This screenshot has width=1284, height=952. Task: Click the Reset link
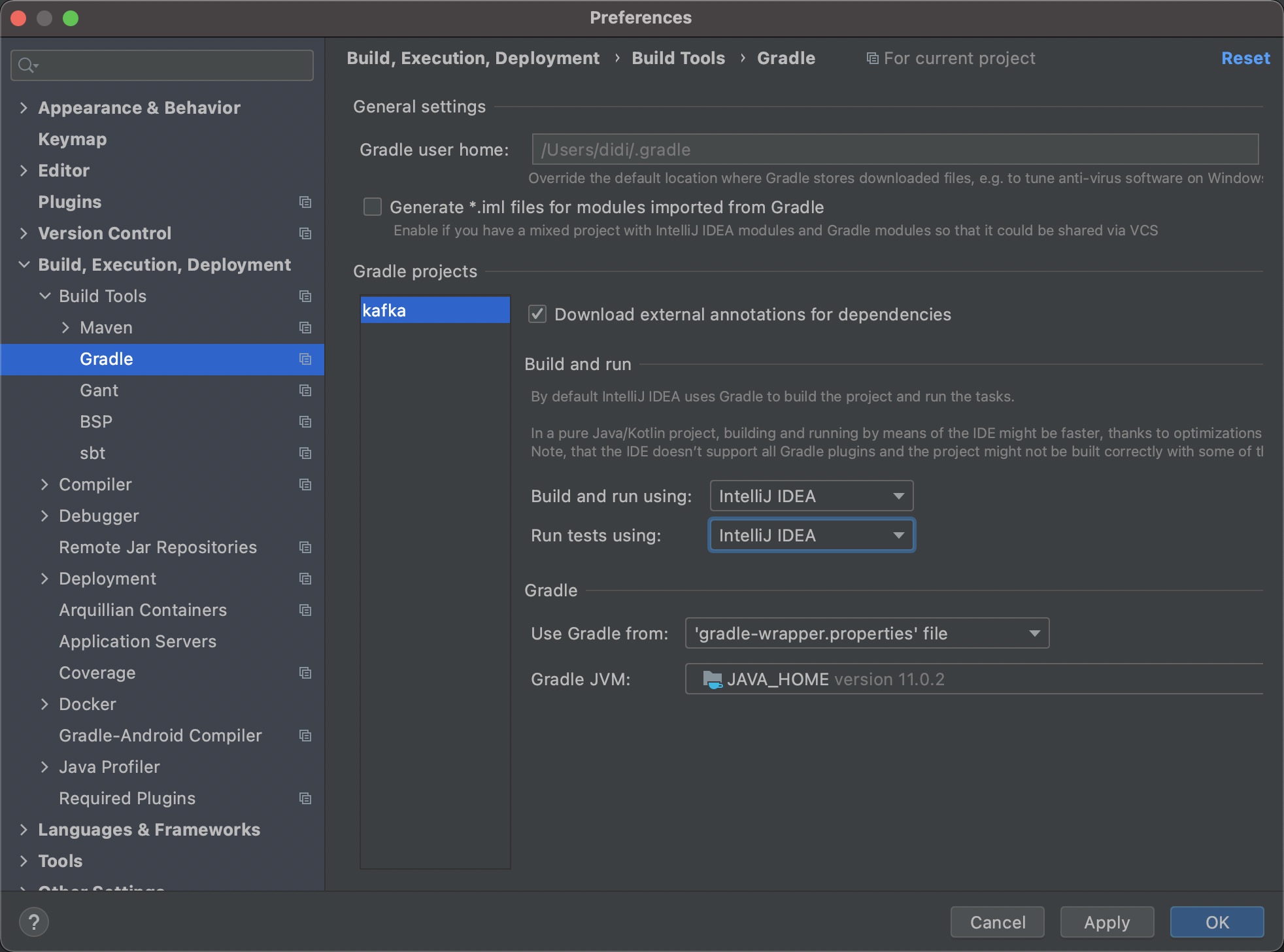(1244, 58)
